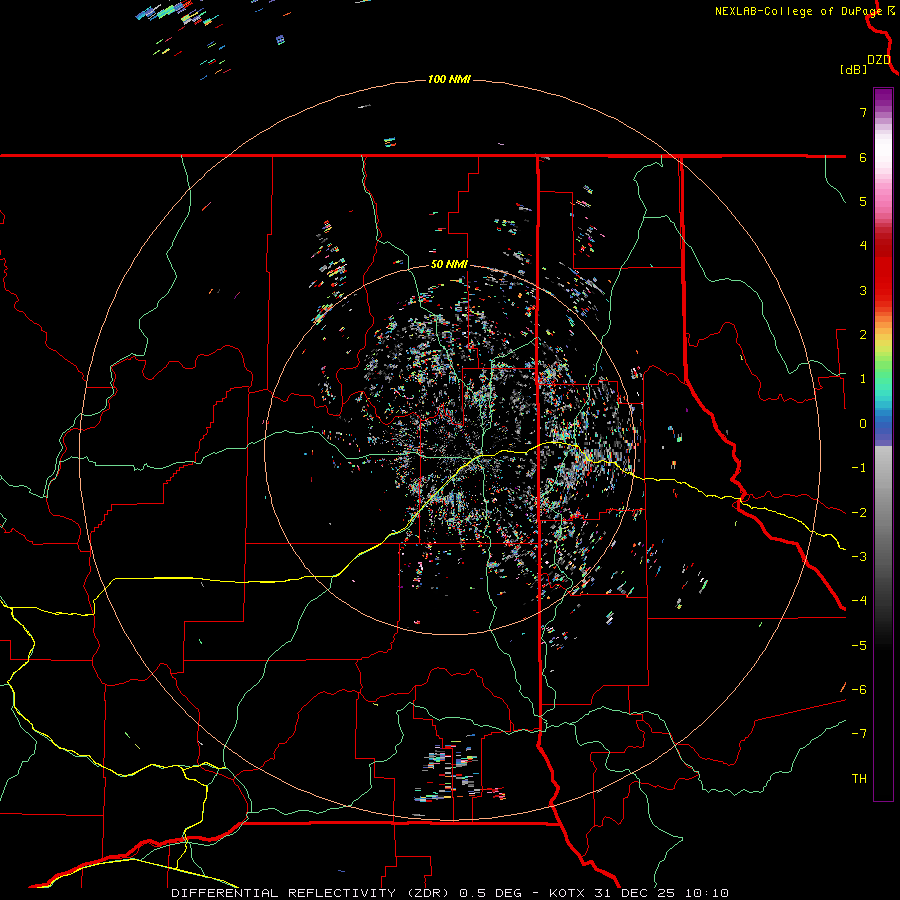
Task: Click the 4 tick on color scale
Action: tap(863, 246)
